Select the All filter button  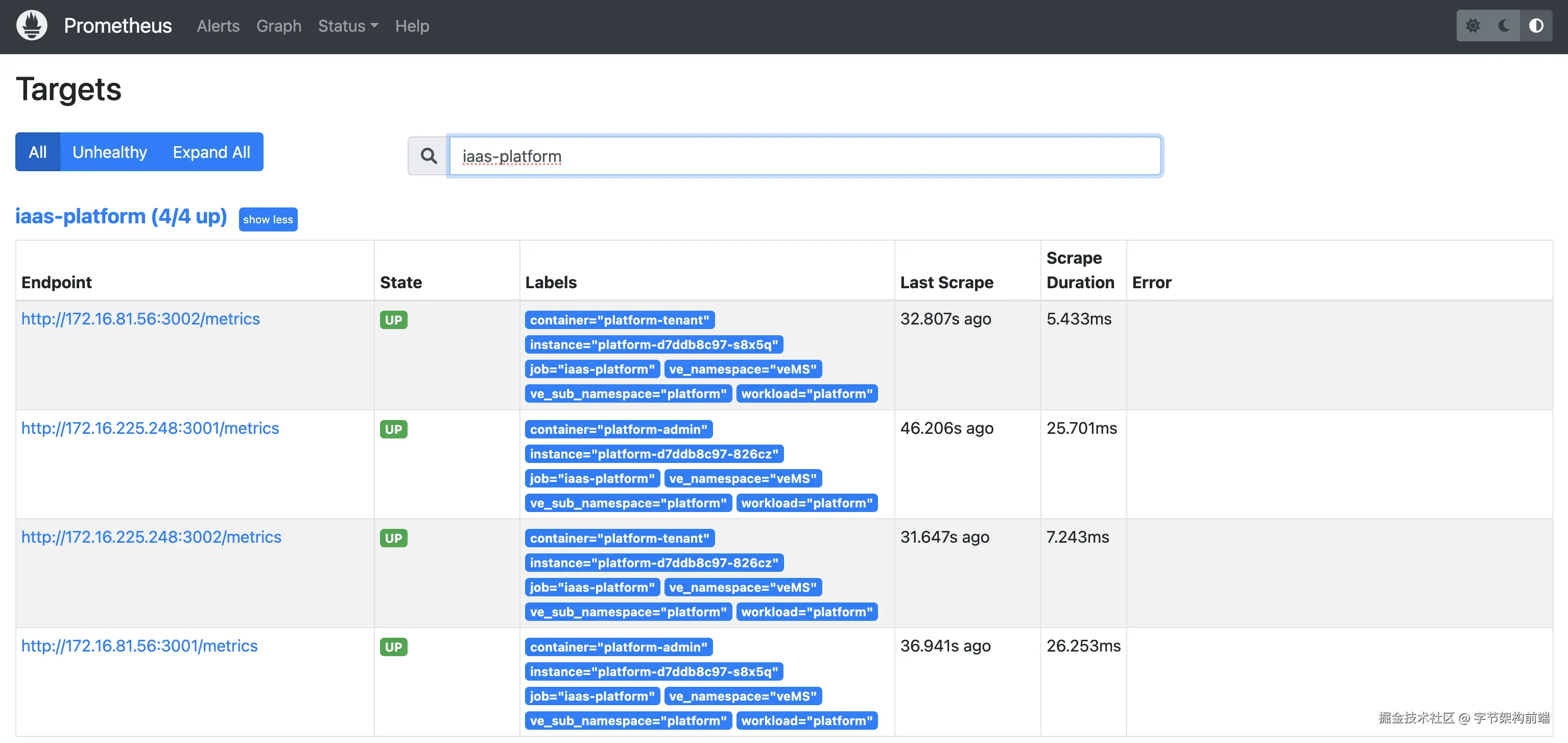38,152
